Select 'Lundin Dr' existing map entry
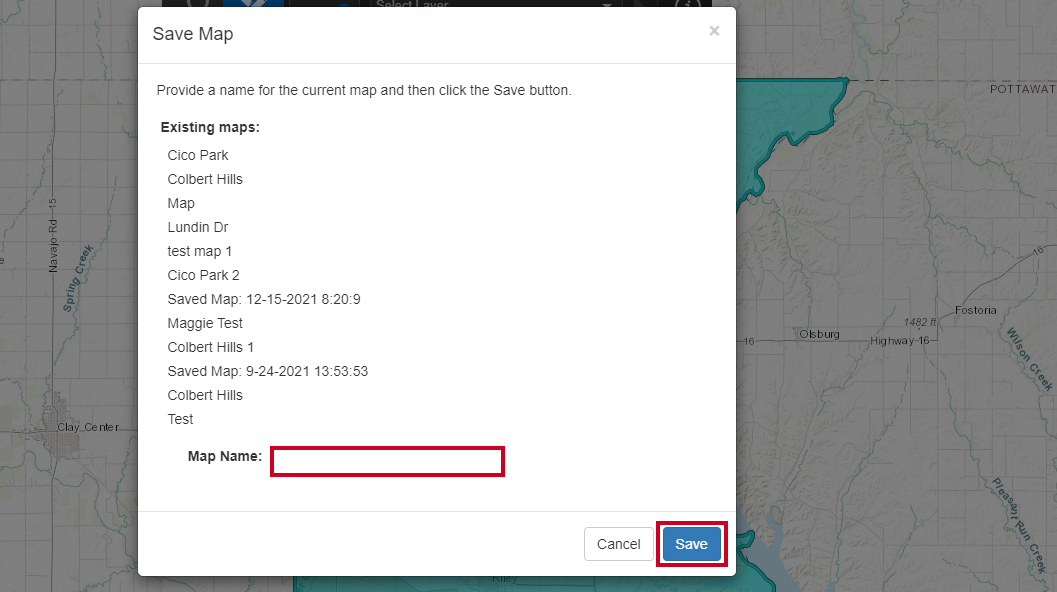The image size is (1057, 592). [x=198, y=227]
